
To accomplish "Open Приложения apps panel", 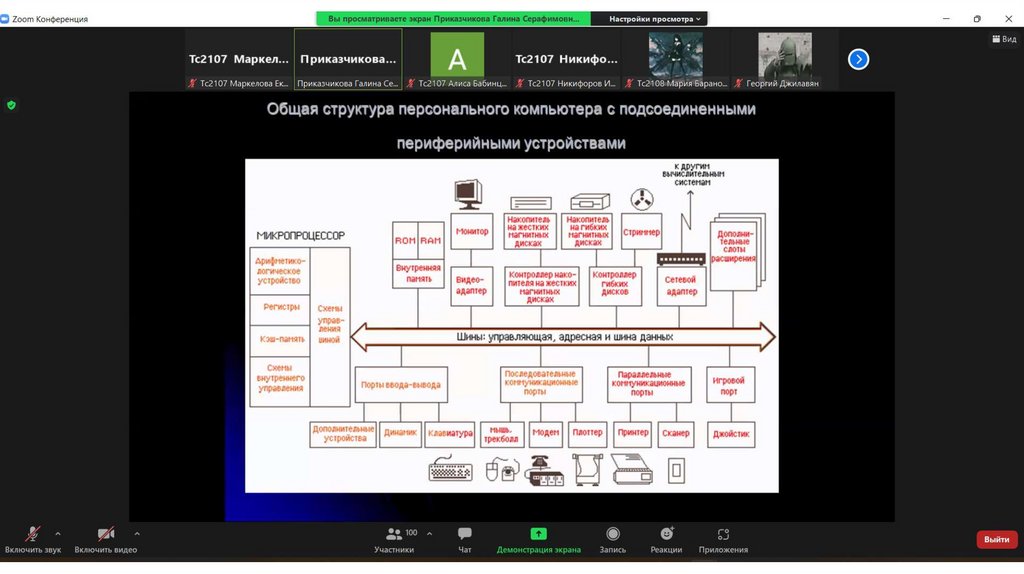I will 723,540.
